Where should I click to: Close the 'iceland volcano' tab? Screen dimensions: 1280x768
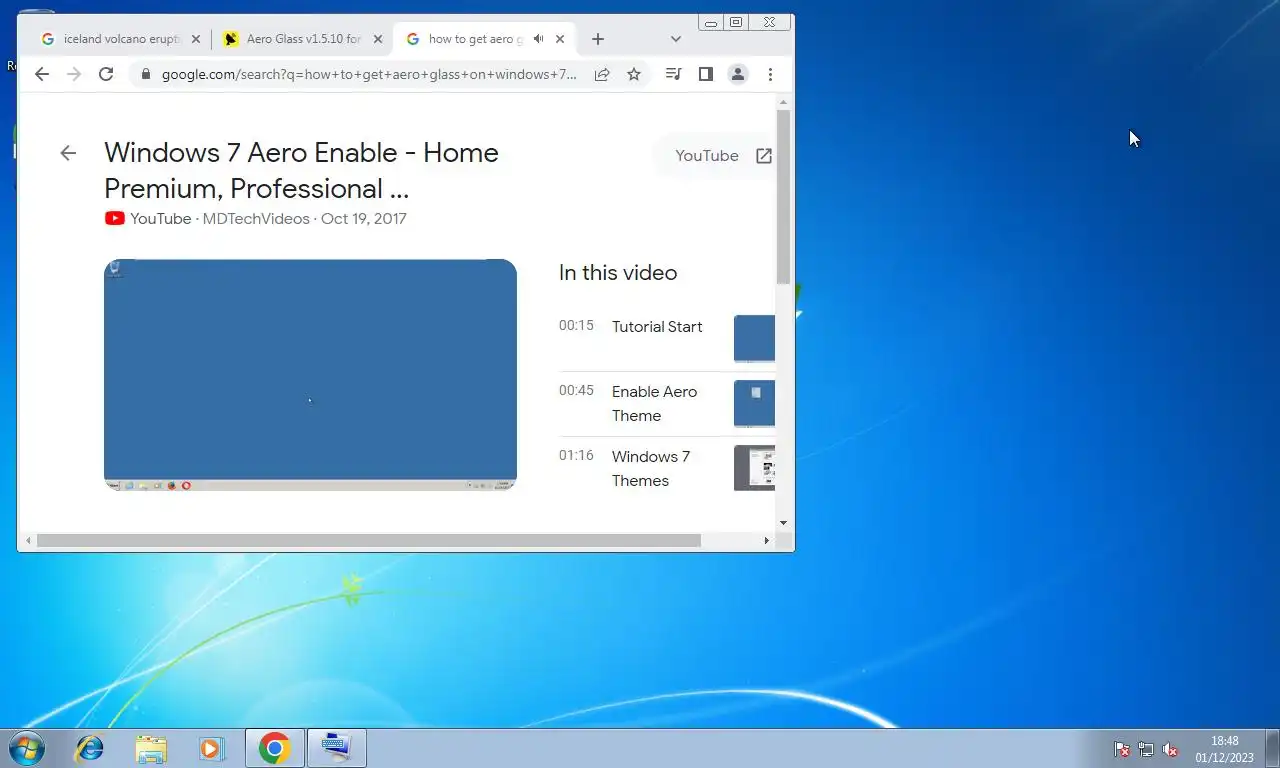click(x=196, y=39)
